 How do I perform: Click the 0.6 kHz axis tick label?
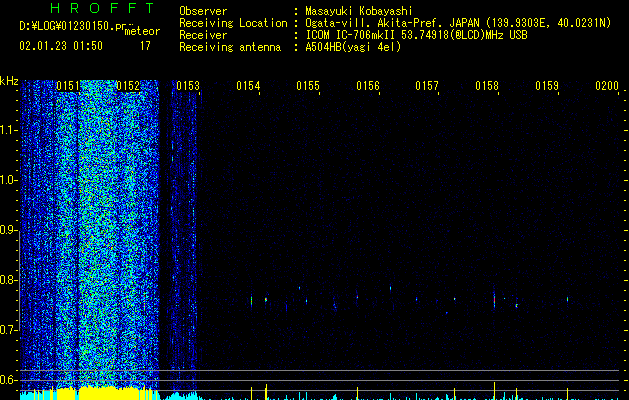[x=7, y=380]
